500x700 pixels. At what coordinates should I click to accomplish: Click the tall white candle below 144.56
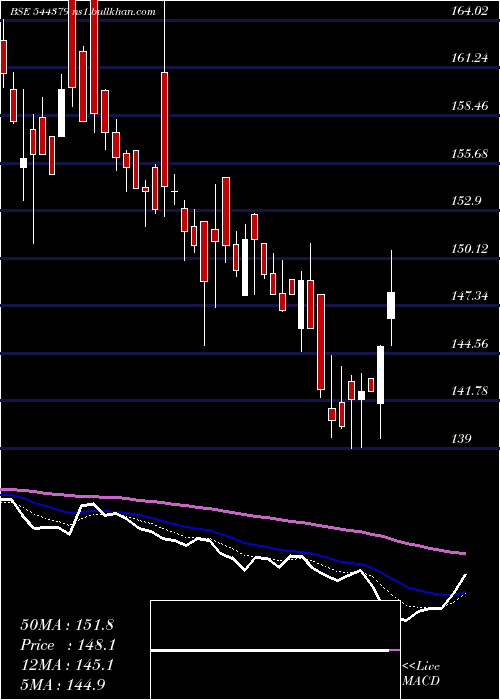(x=380, y=375)
